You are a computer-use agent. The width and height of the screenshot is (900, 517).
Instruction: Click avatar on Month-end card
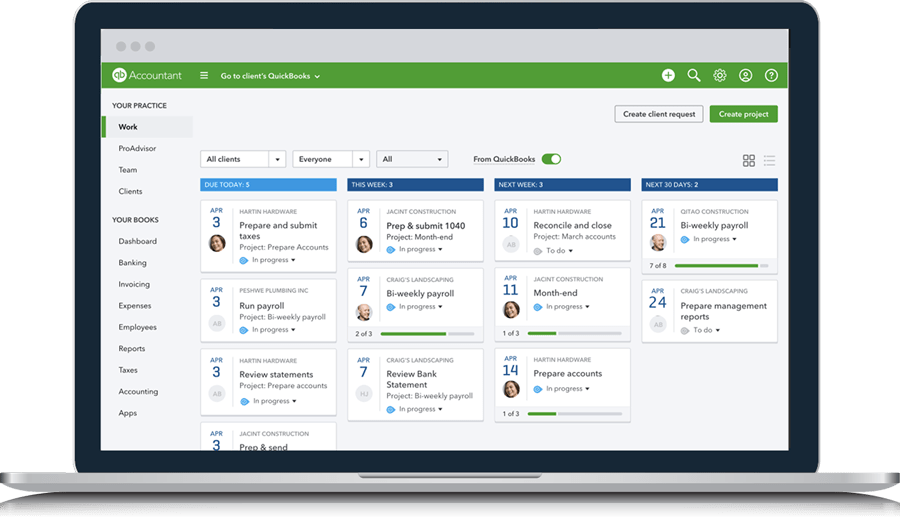[x=511, y=310]
